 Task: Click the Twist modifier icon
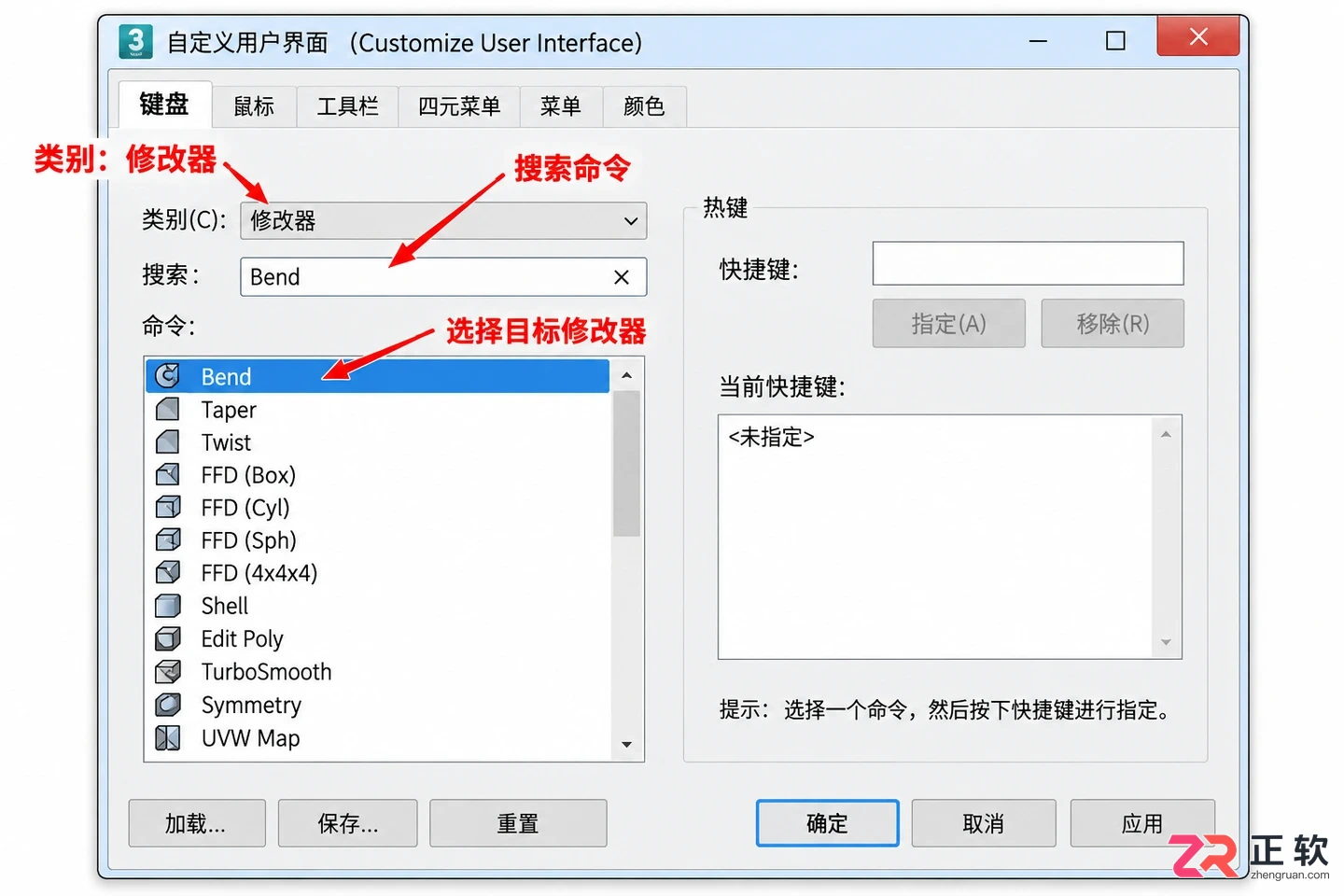pyautogui.click(x=167, y=441)
